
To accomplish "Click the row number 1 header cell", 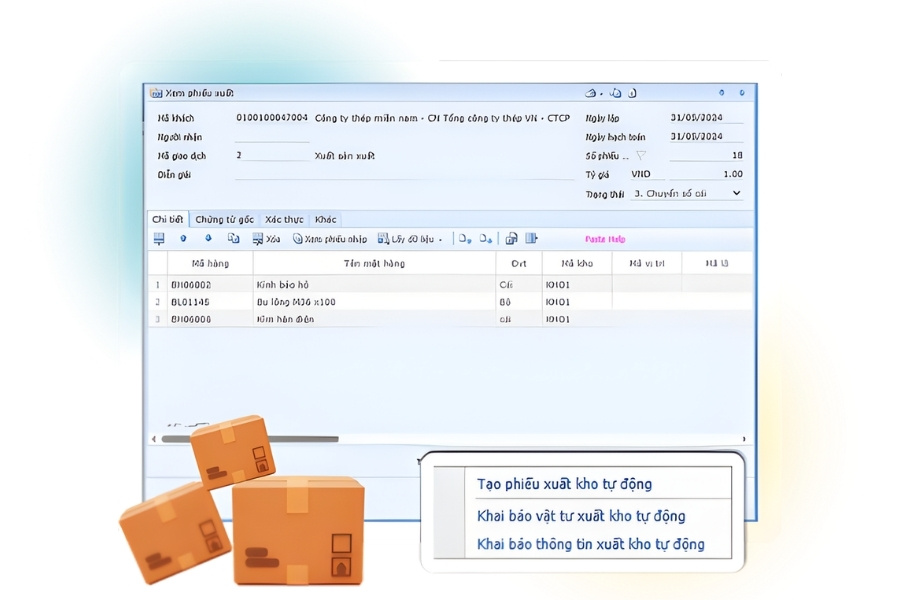I will pos(157,285).
